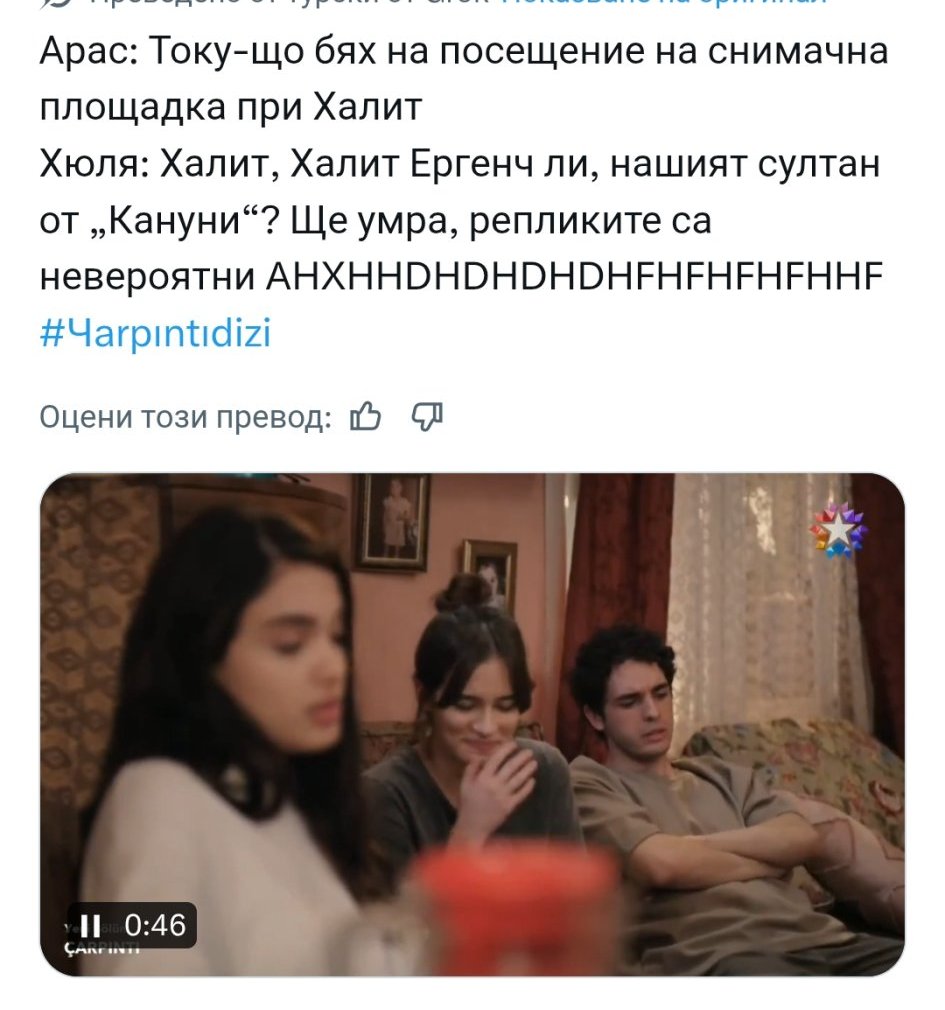Click the line starting with 'Арас:'

[x=464, y=51]
